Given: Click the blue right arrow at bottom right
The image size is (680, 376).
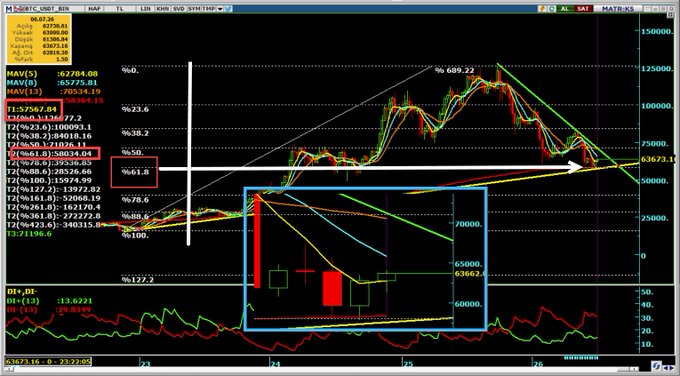Looking at the screenshot, I should 672,368.
